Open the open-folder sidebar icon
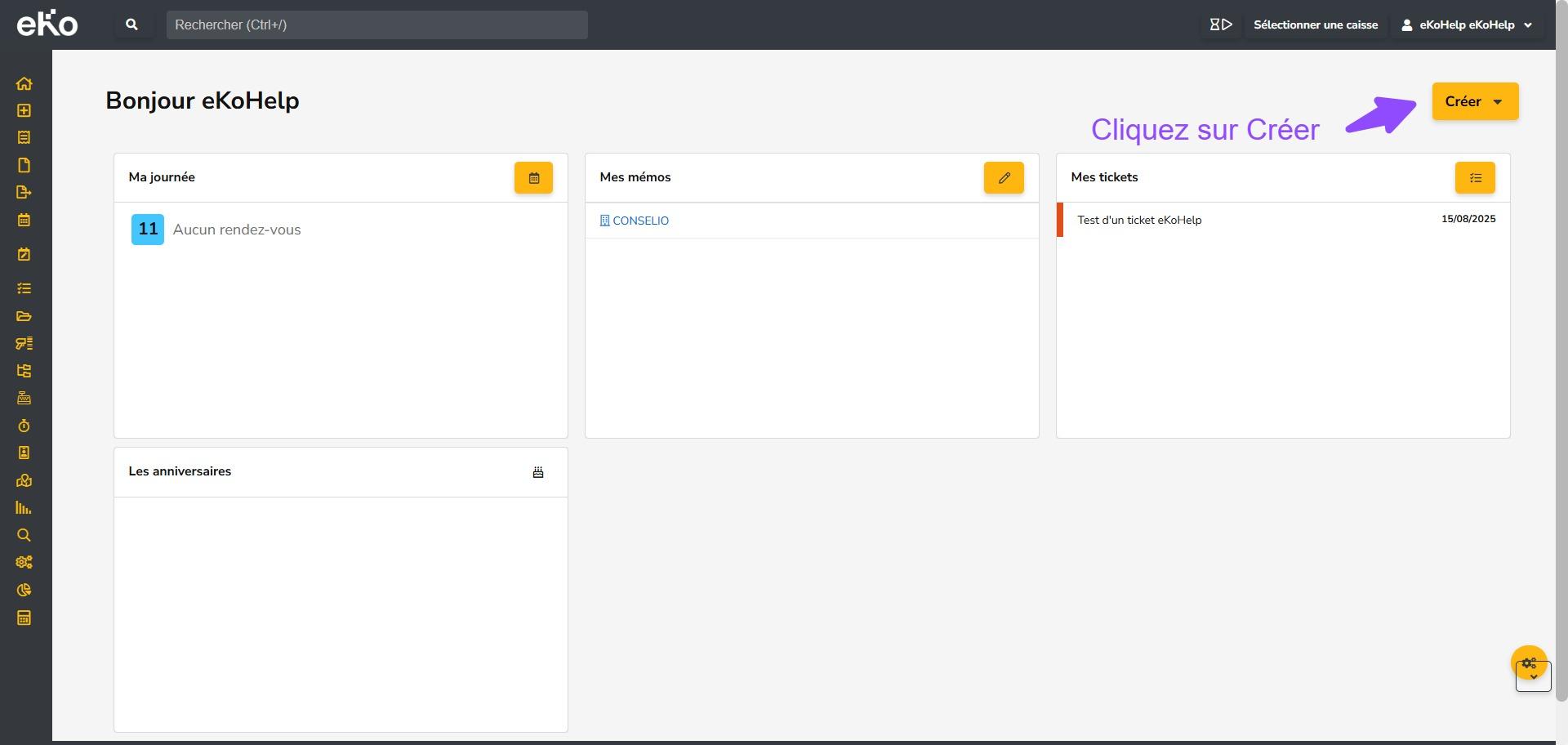Screen dimensions: 1568x745 click(x=24, y=316)
